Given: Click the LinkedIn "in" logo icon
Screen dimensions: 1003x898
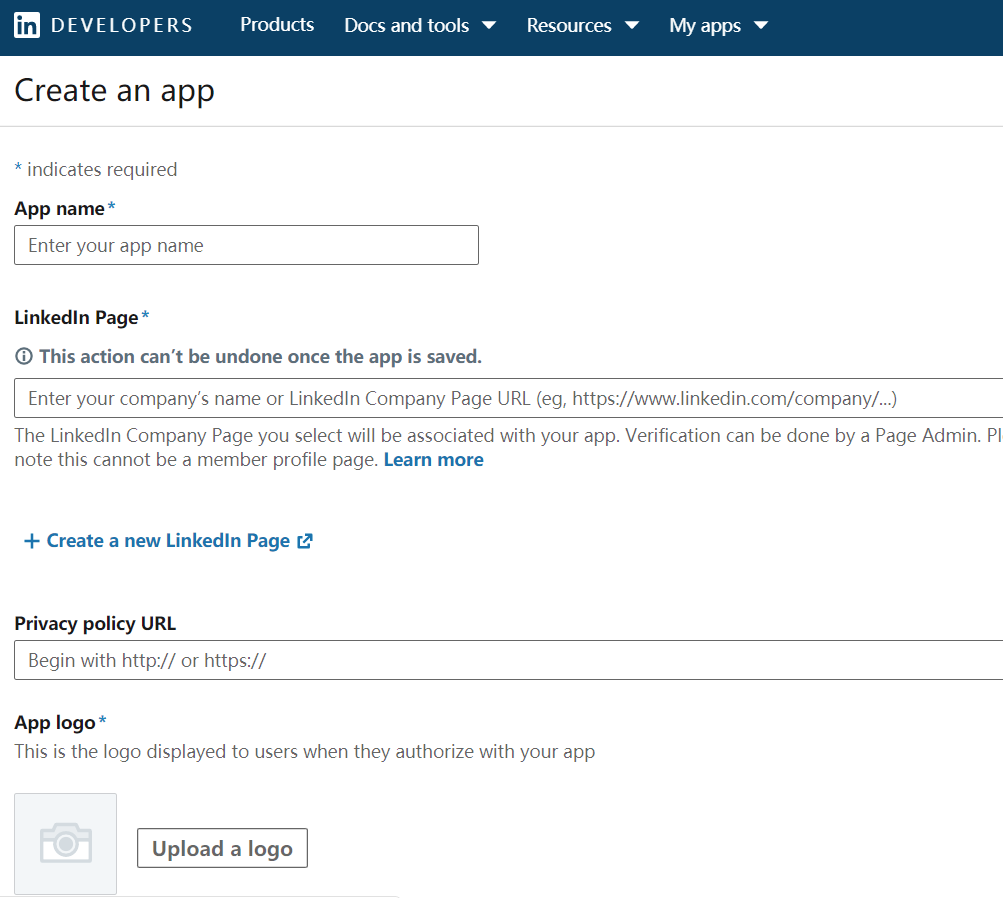Looking at the screenshot, I should pos(27,26).
